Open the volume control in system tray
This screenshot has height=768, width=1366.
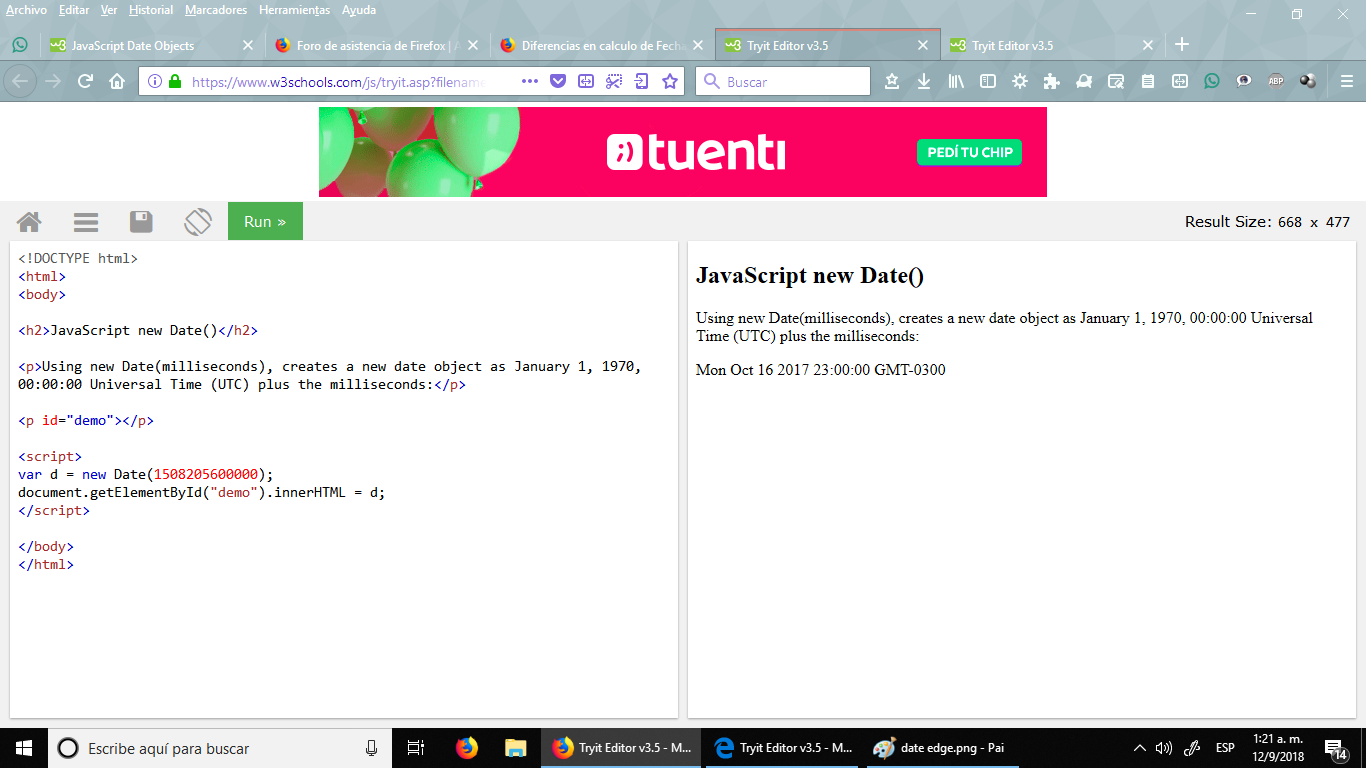click(1164, 748)
